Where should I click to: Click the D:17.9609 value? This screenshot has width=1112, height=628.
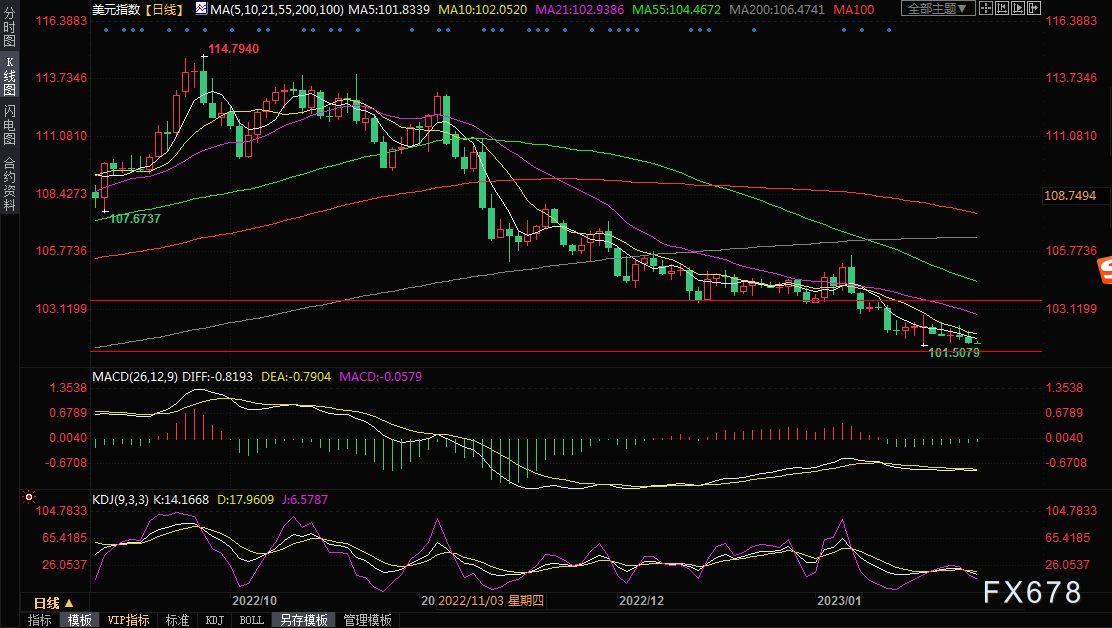pyautogui.click(x=245, y=500)
